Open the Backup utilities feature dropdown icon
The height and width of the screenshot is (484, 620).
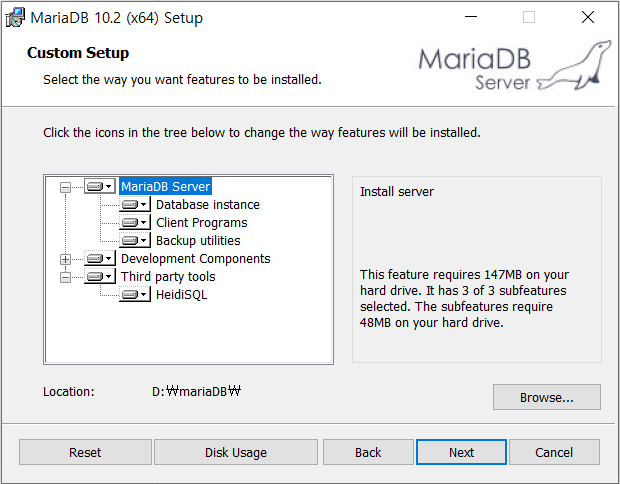(135, 240)
